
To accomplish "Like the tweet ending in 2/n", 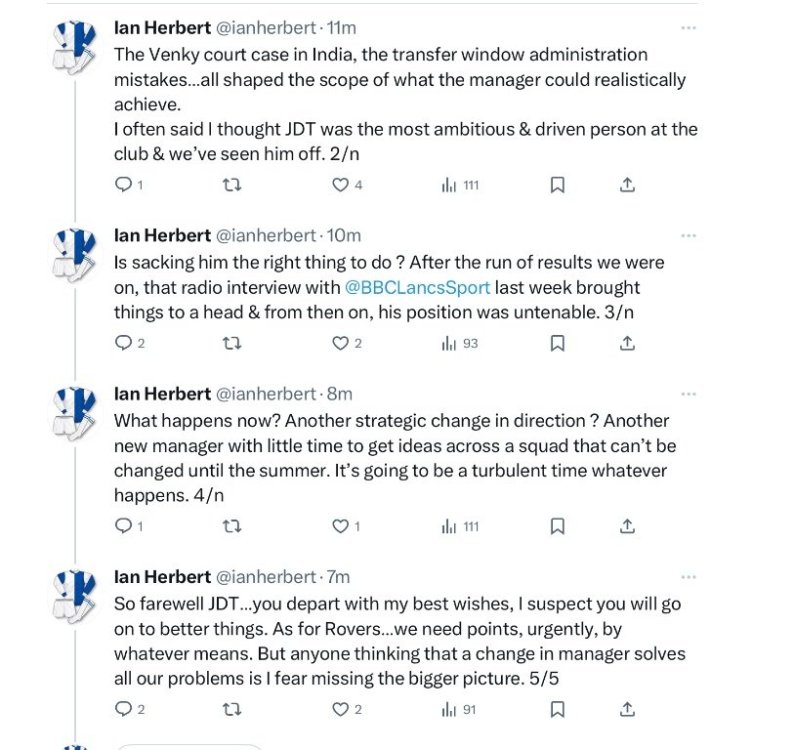I will [x=340, y=185].
